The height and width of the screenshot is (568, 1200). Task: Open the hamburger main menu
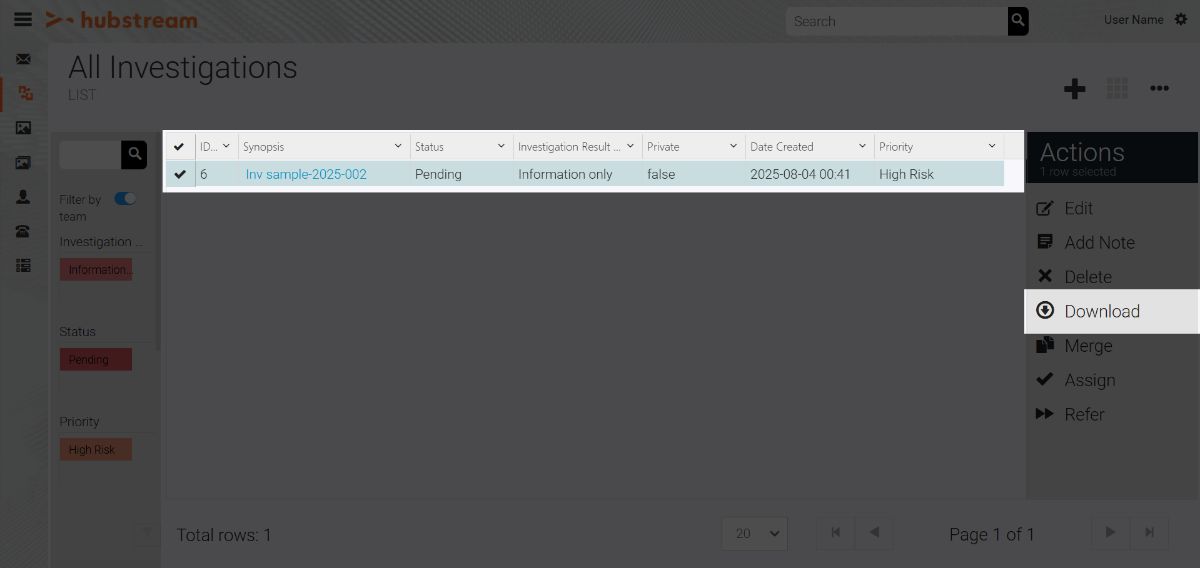point(23,20)
